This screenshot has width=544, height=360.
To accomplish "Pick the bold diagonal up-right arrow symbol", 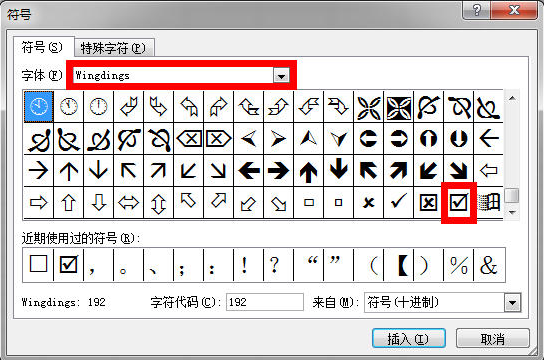I will point(399,171).
